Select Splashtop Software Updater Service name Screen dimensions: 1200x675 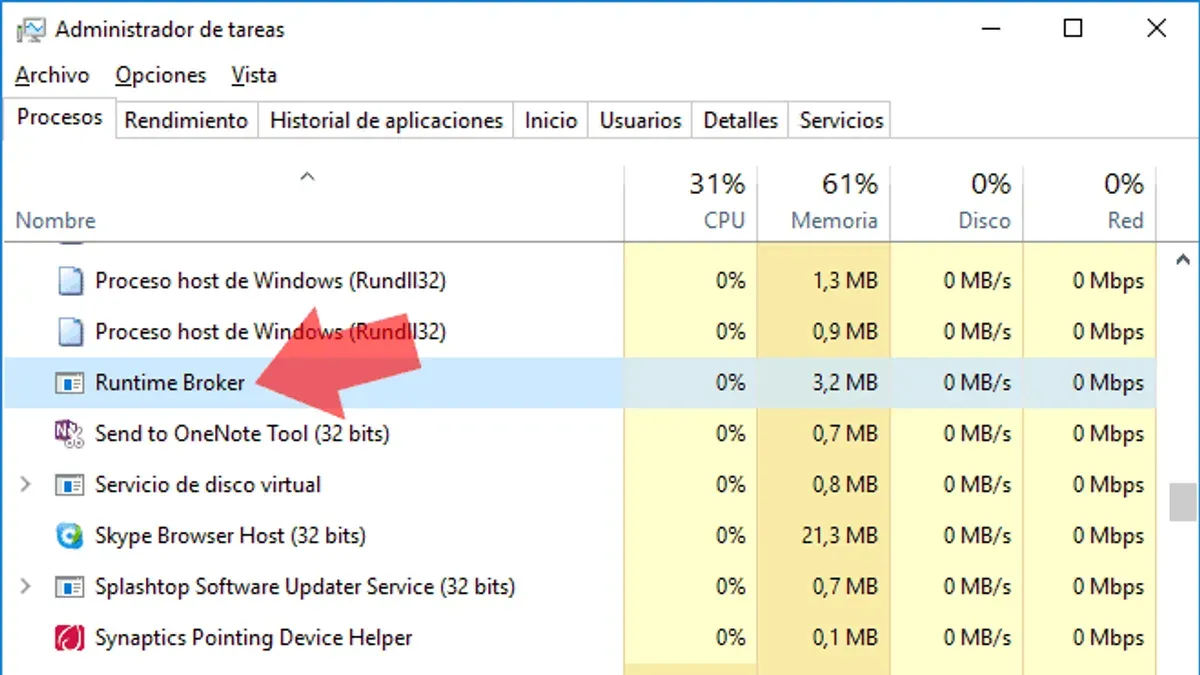point(305,587)
